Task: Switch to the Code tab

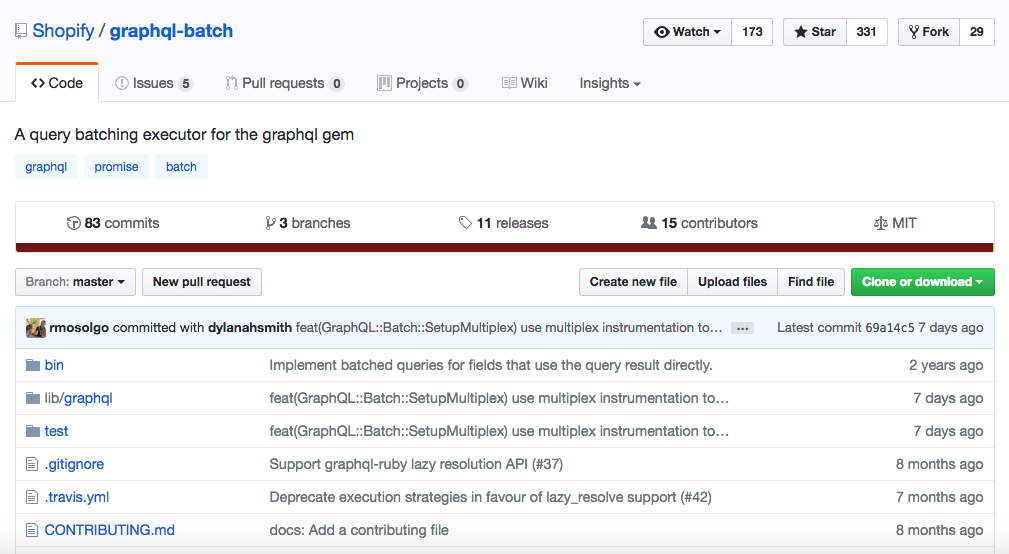Action: click(57, 83)
